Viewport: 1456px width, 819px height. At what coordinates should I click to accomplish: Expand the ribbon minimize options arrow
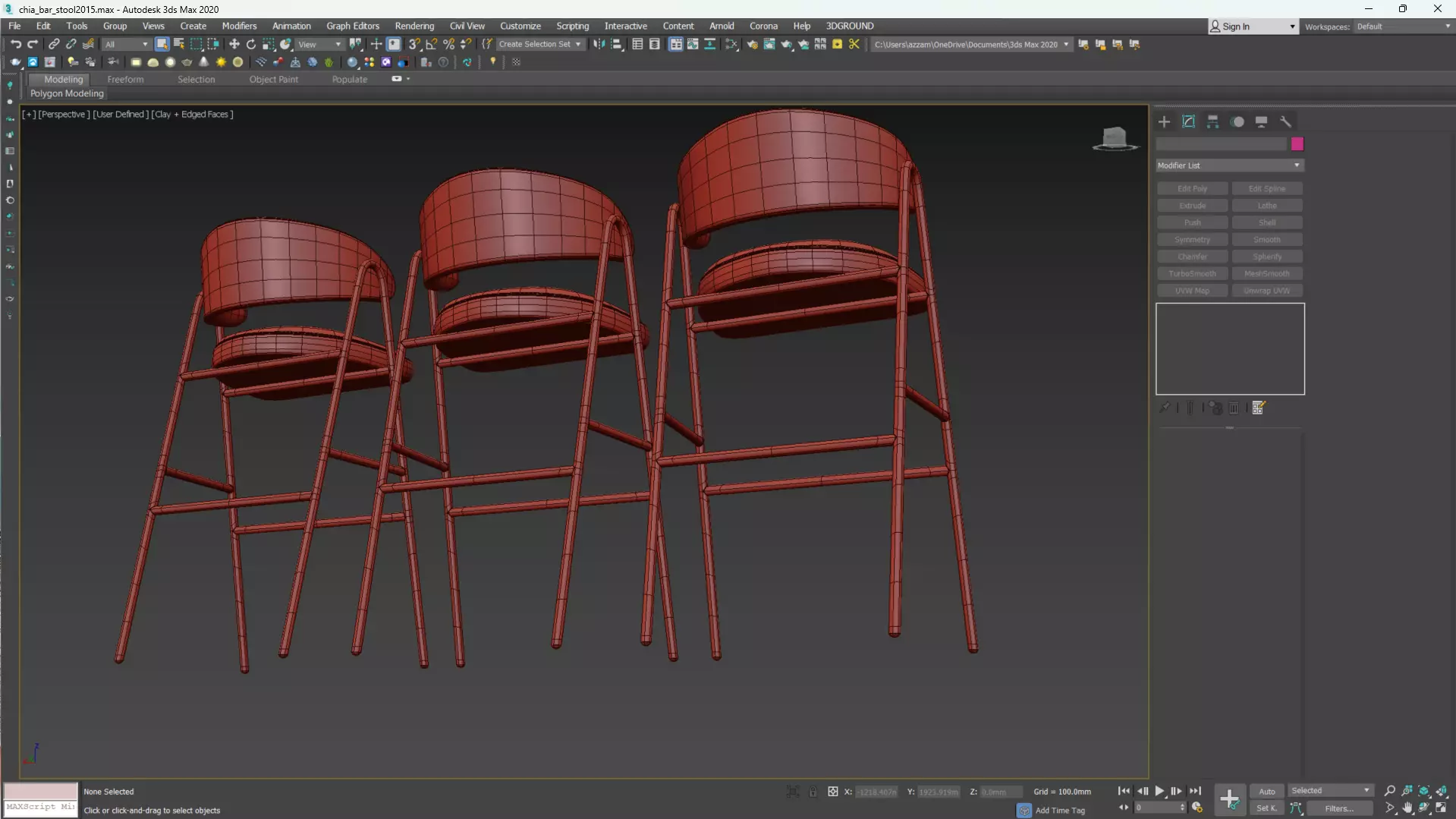(x=408, y=79)
